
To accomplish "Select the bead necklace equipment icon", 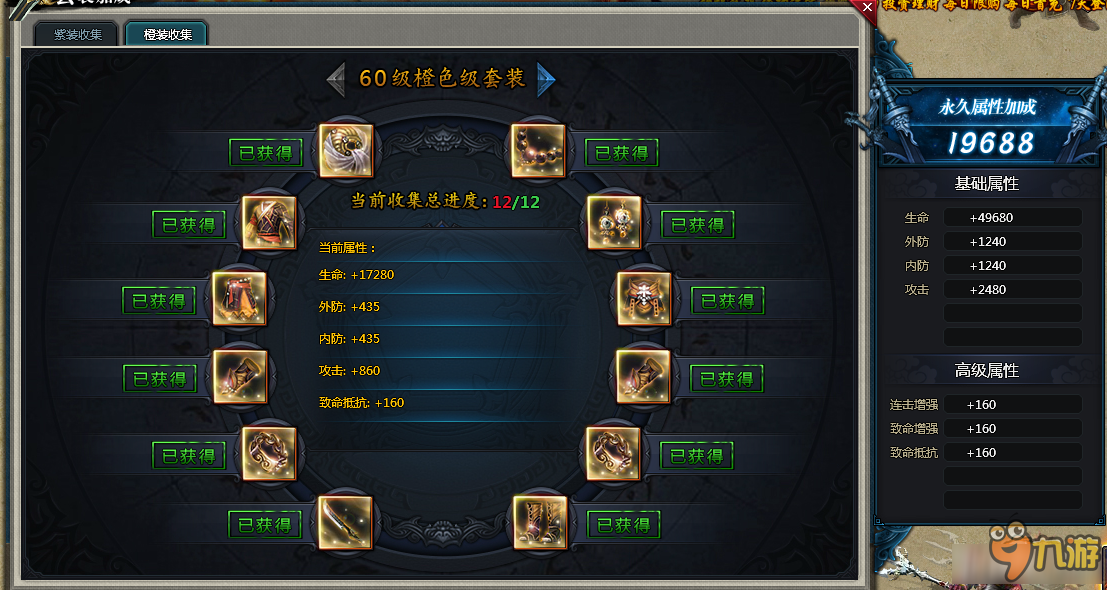I will 539,150.
